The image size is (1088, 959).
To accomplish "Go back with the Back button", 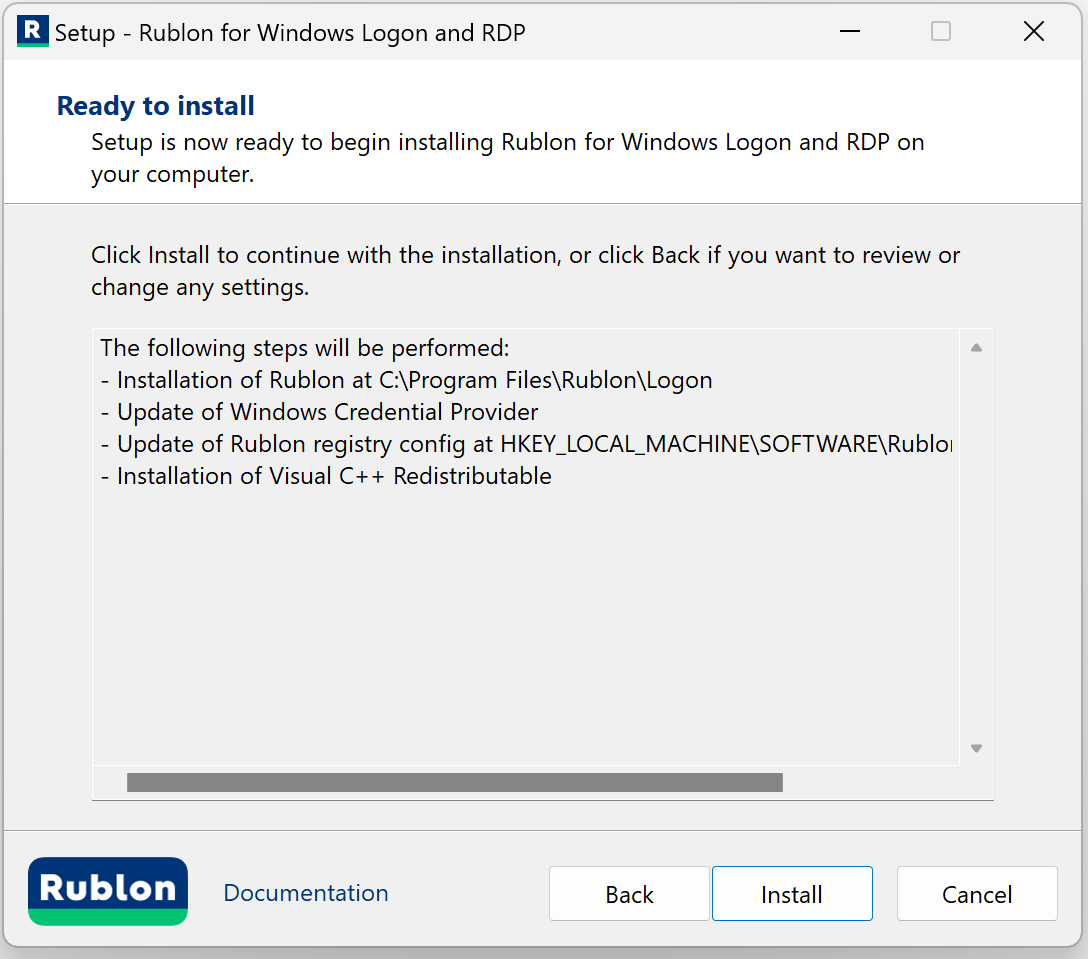I will tap(629, 894).
